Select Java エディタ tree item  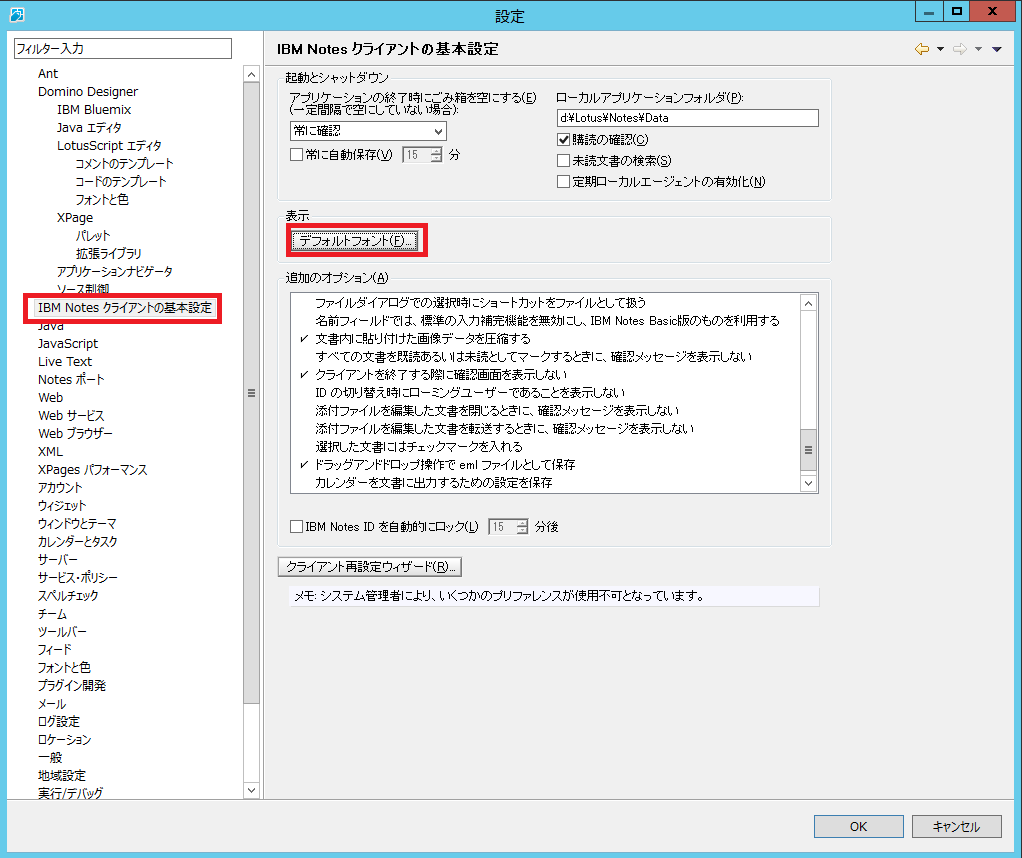coord(89,128)
